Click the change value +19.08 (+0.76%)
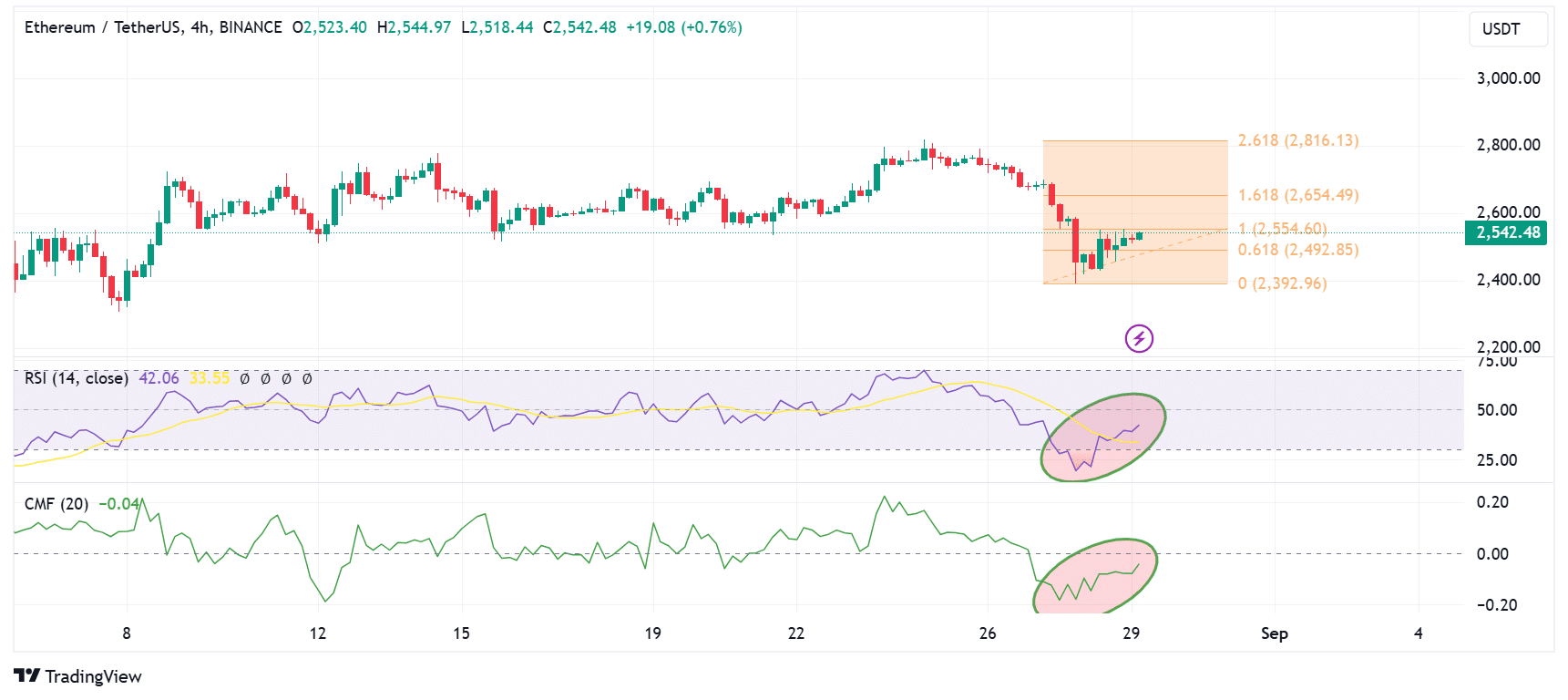 [x=684, y=27]
